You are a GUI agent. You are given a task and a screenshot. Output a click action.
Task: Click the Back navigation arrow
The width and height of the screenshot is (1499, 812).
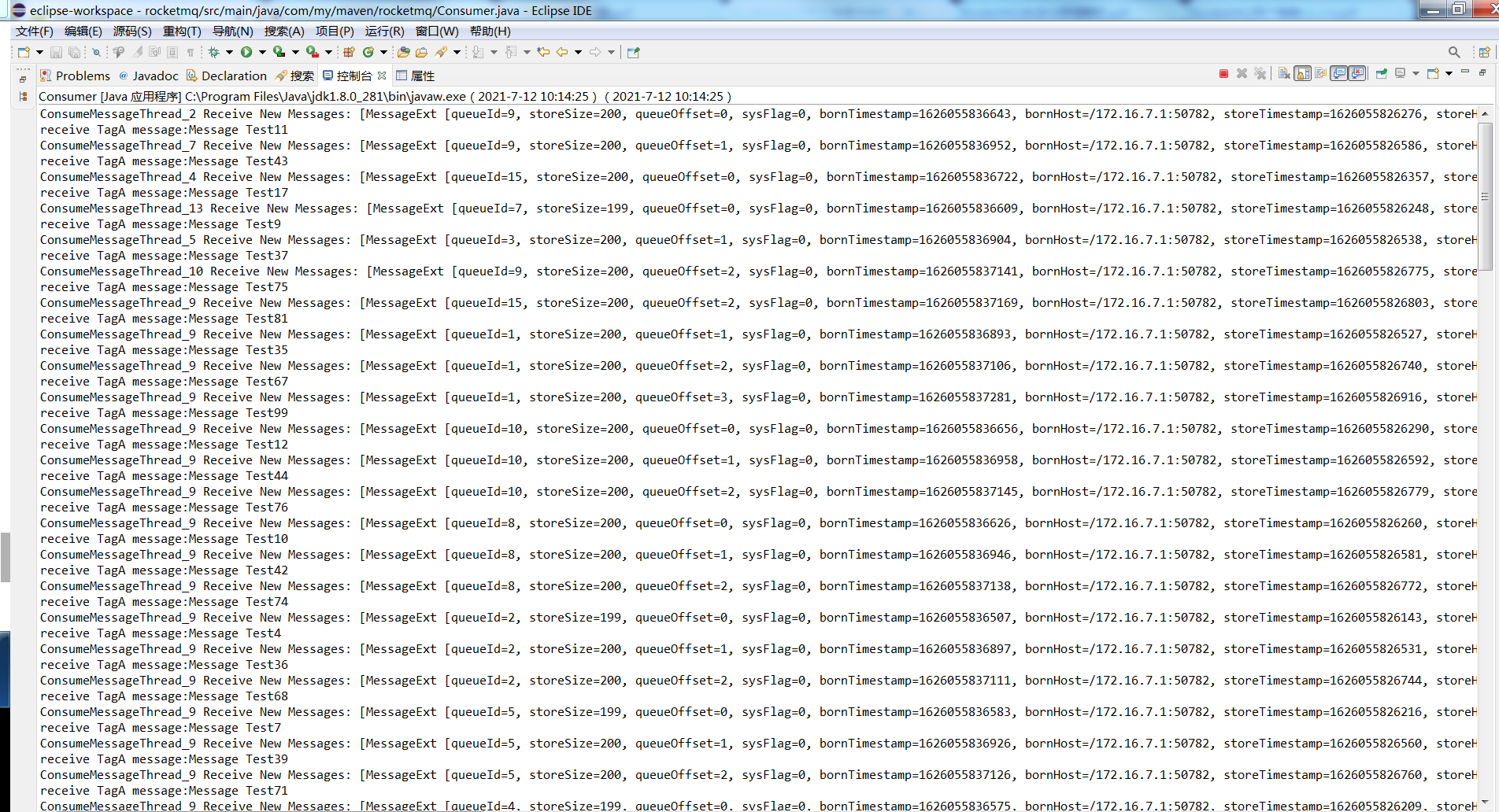tap(562, 52)
